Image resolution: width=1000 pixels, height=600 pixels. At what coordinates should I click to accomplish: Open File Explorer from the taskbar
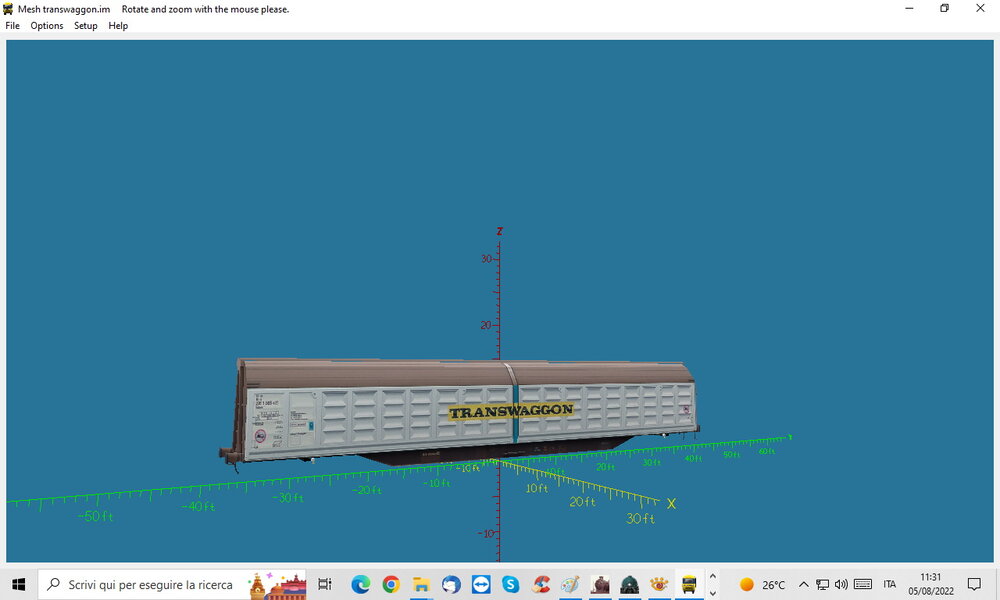point(421,584)
